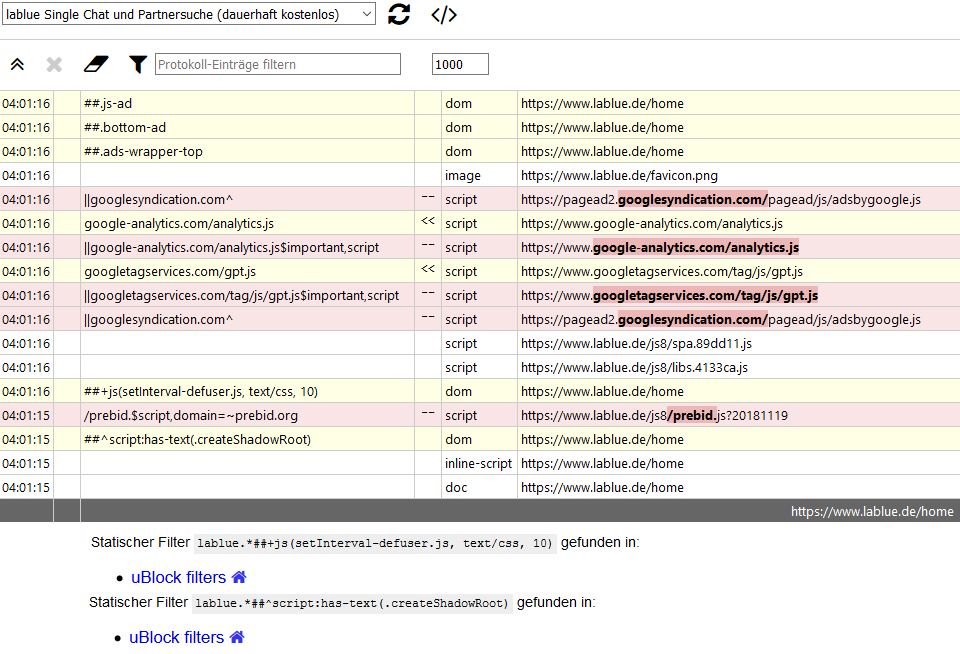Select the /prebid.$script filter entry
Image resolution: width=960 pixels, height=654 pixels.
191,415
